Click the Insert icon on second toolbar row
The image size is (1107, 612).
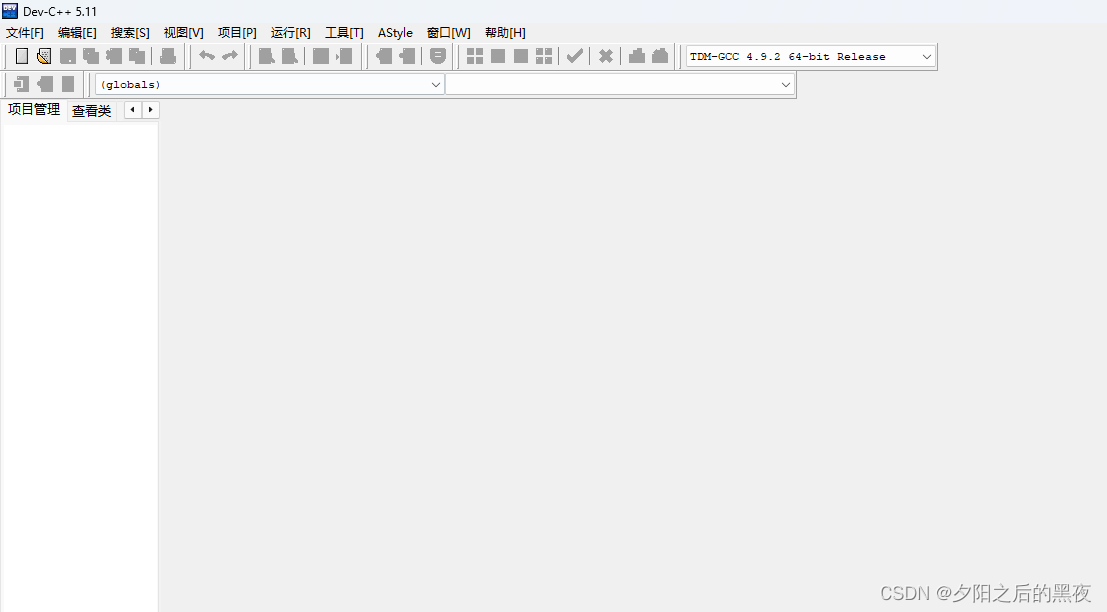click(x=21, y=84)
